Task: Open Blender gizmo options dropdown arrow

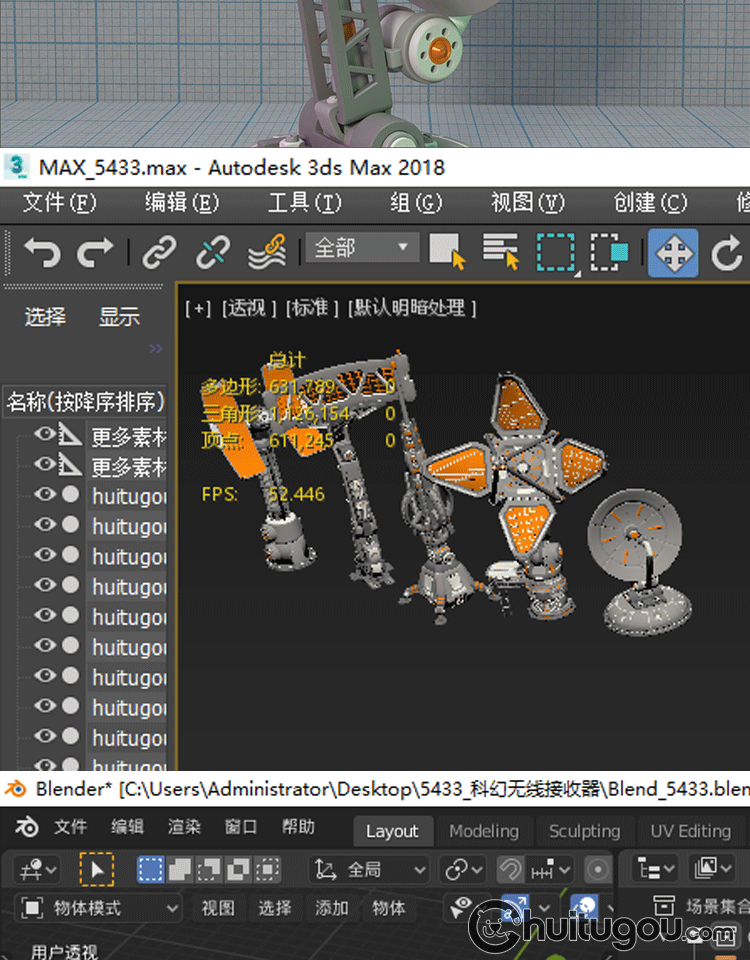Action: (x=544, y=907)
